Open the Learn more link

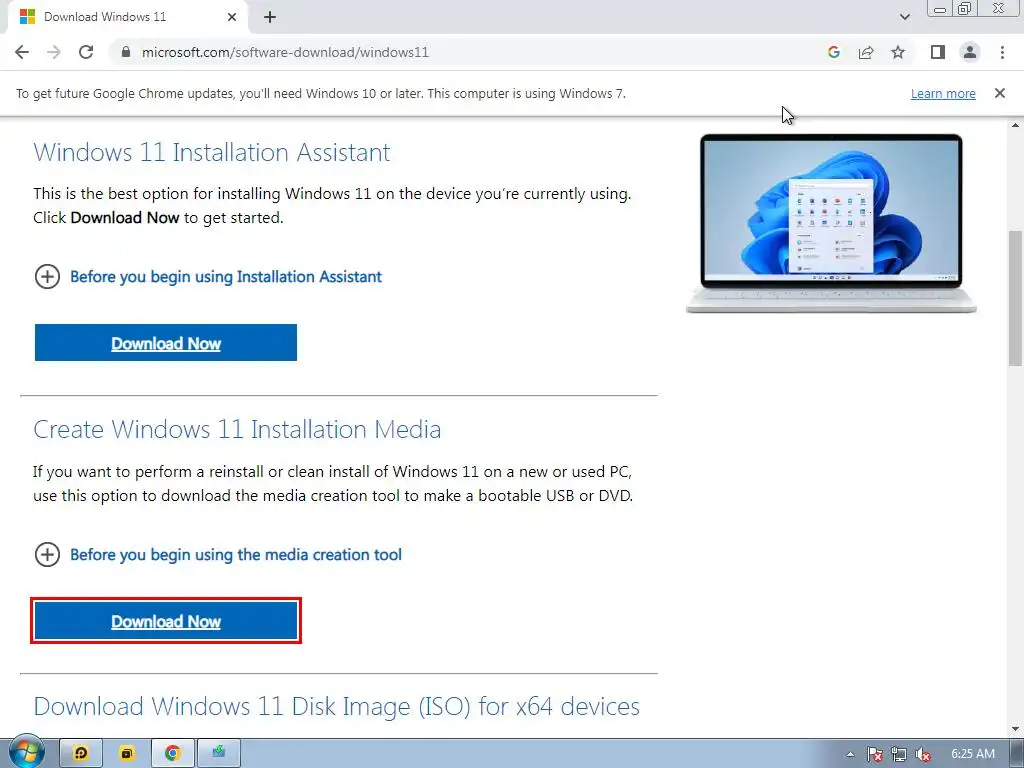pyautogui.click(x=943, y=93)
